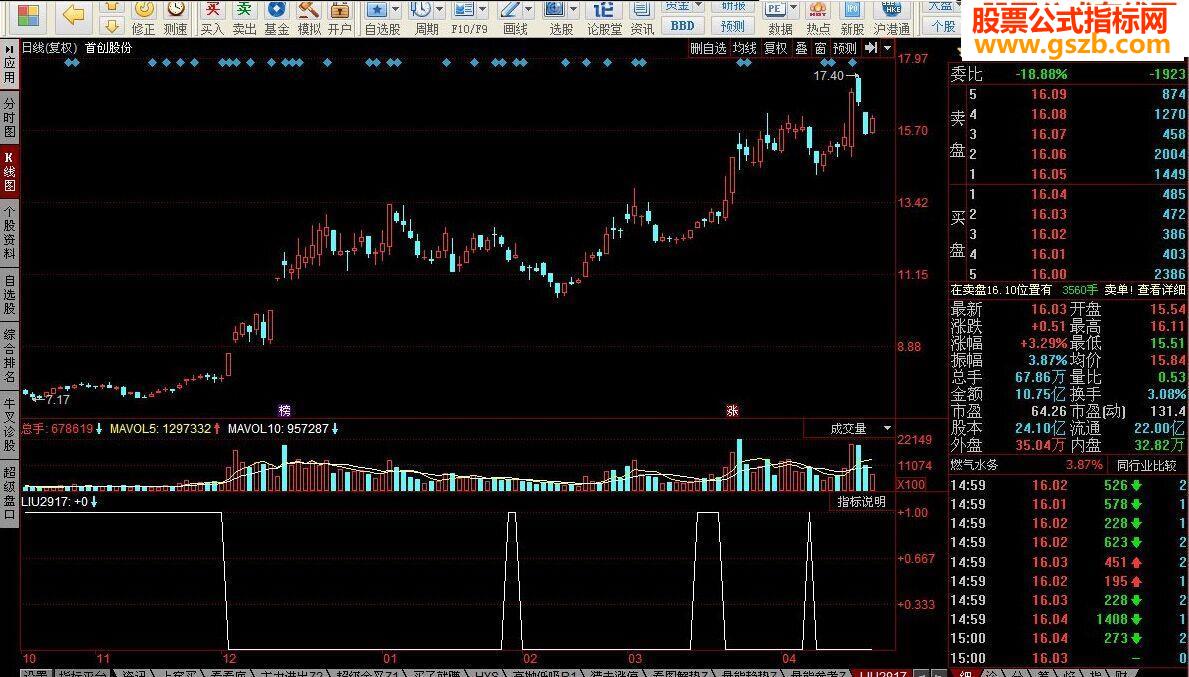Click the 周期 period clock icon

pyautogui.click(x=421, y=10)
